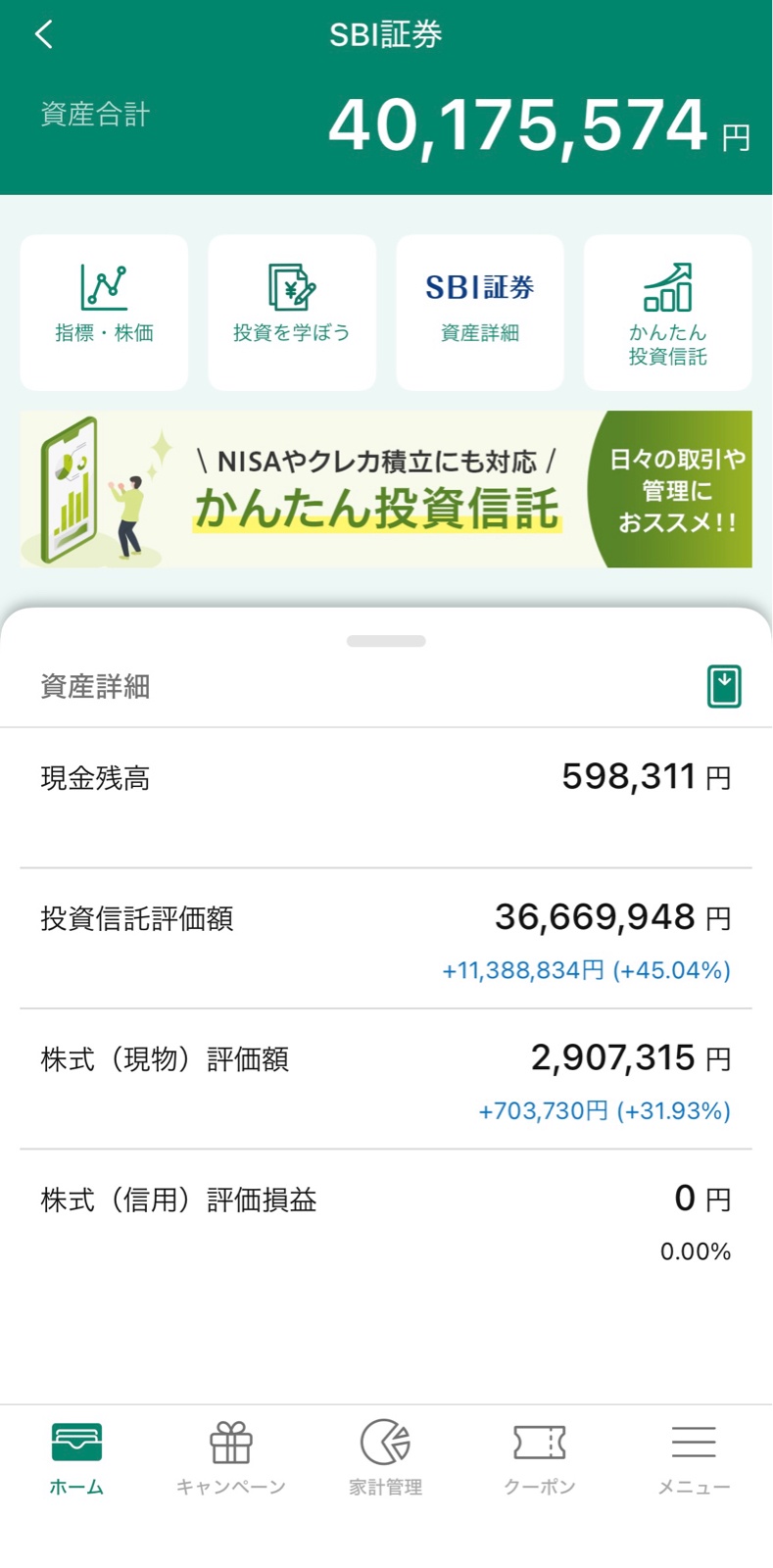The width and height of the screenshot is (773, 1568).
Task: Open かんたん投資信託 shortcut
Action: pyautogui.click(x=668, y=312)
